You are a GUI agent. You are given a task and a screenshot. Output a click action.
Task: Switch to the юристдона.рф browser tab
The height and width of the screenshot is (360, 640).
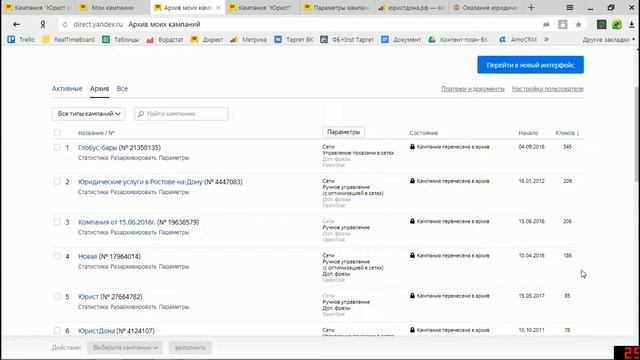coord(411,7)
